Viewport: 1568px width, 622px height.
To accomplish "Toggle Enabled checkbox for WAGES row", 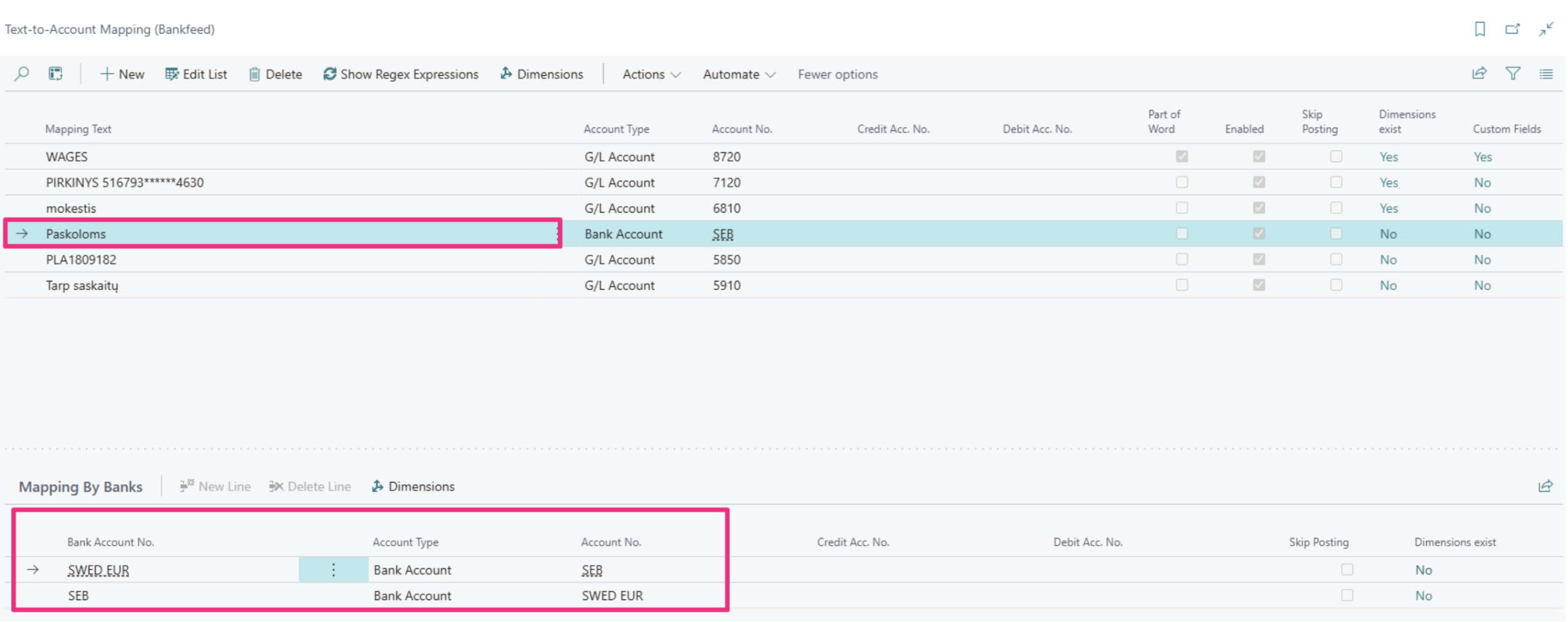I will click(1259, 157).
